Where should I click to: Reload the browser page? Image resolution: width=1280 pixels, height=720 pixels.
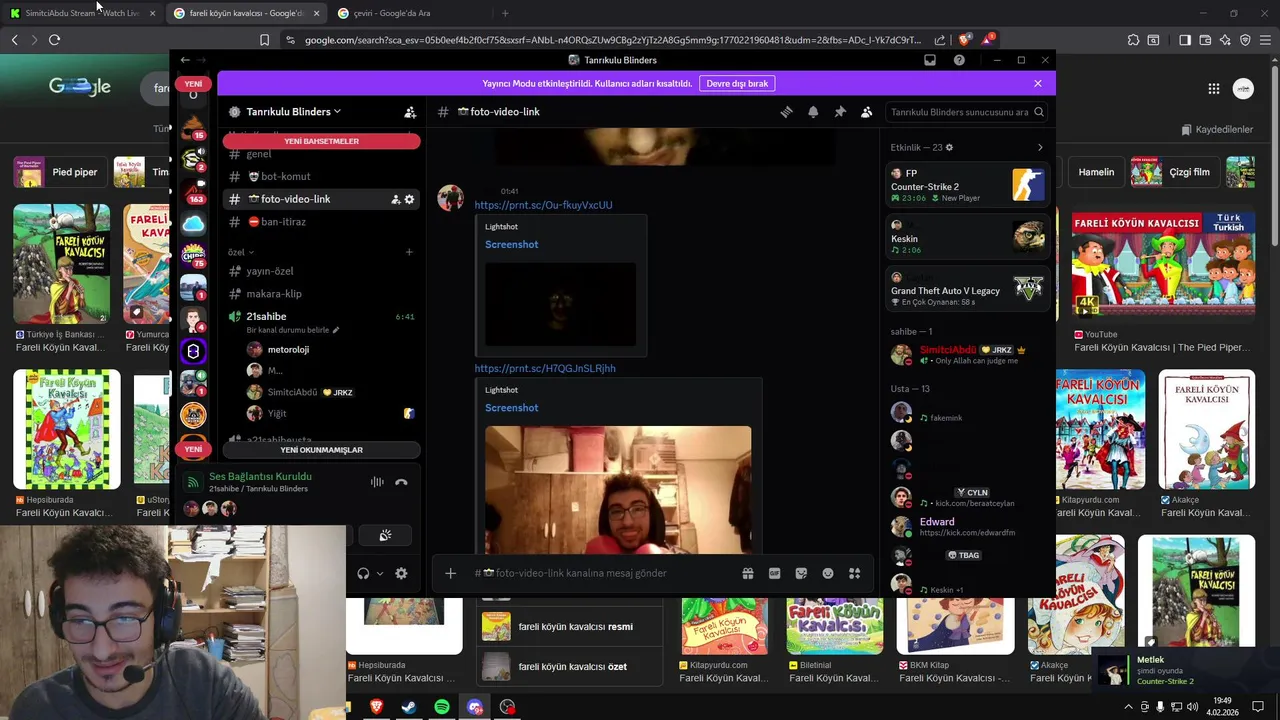pos(54,40)
